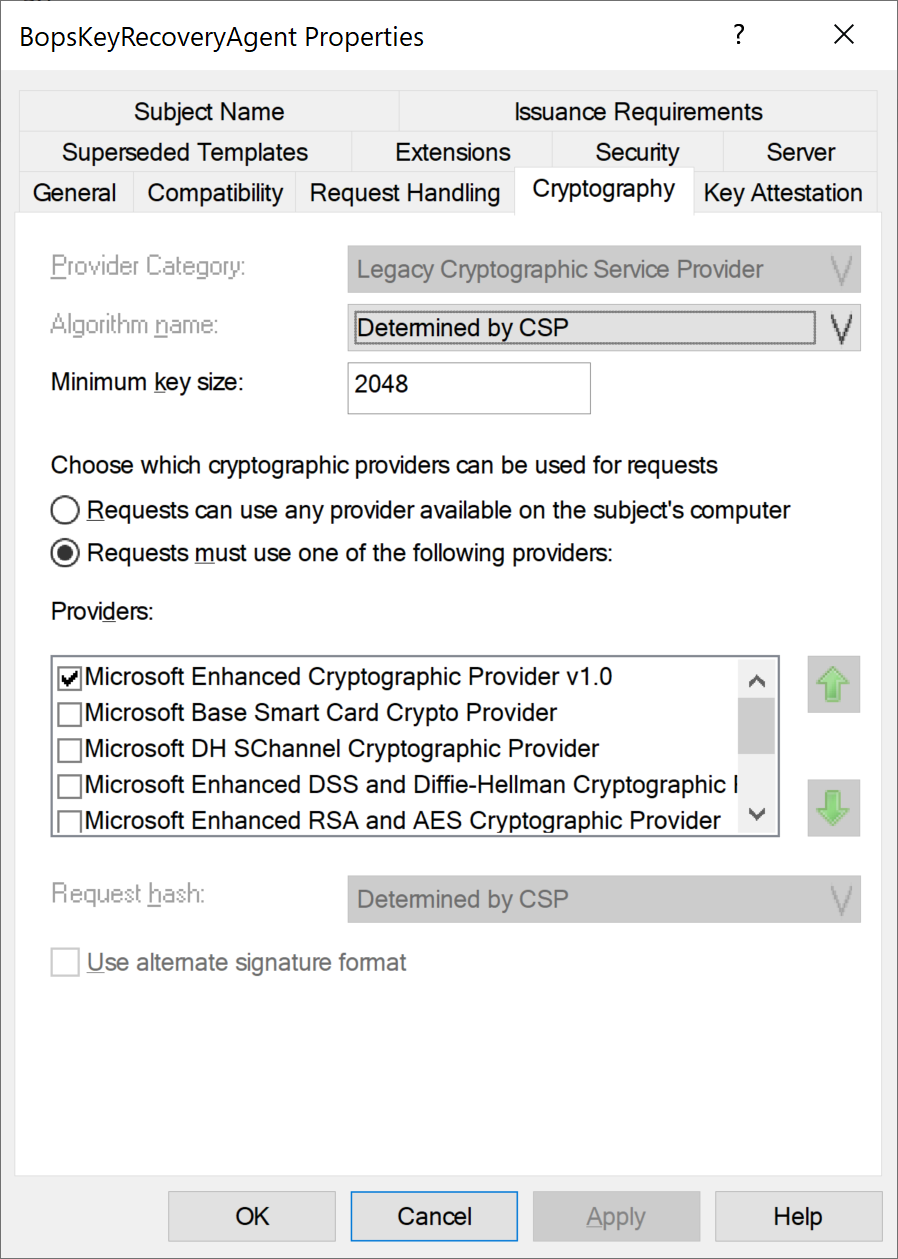898x1259 pixels.
Task: Uncheck Microsoft Enhanced Cryptographic Provider v1.0
Action: coord(70,678)
